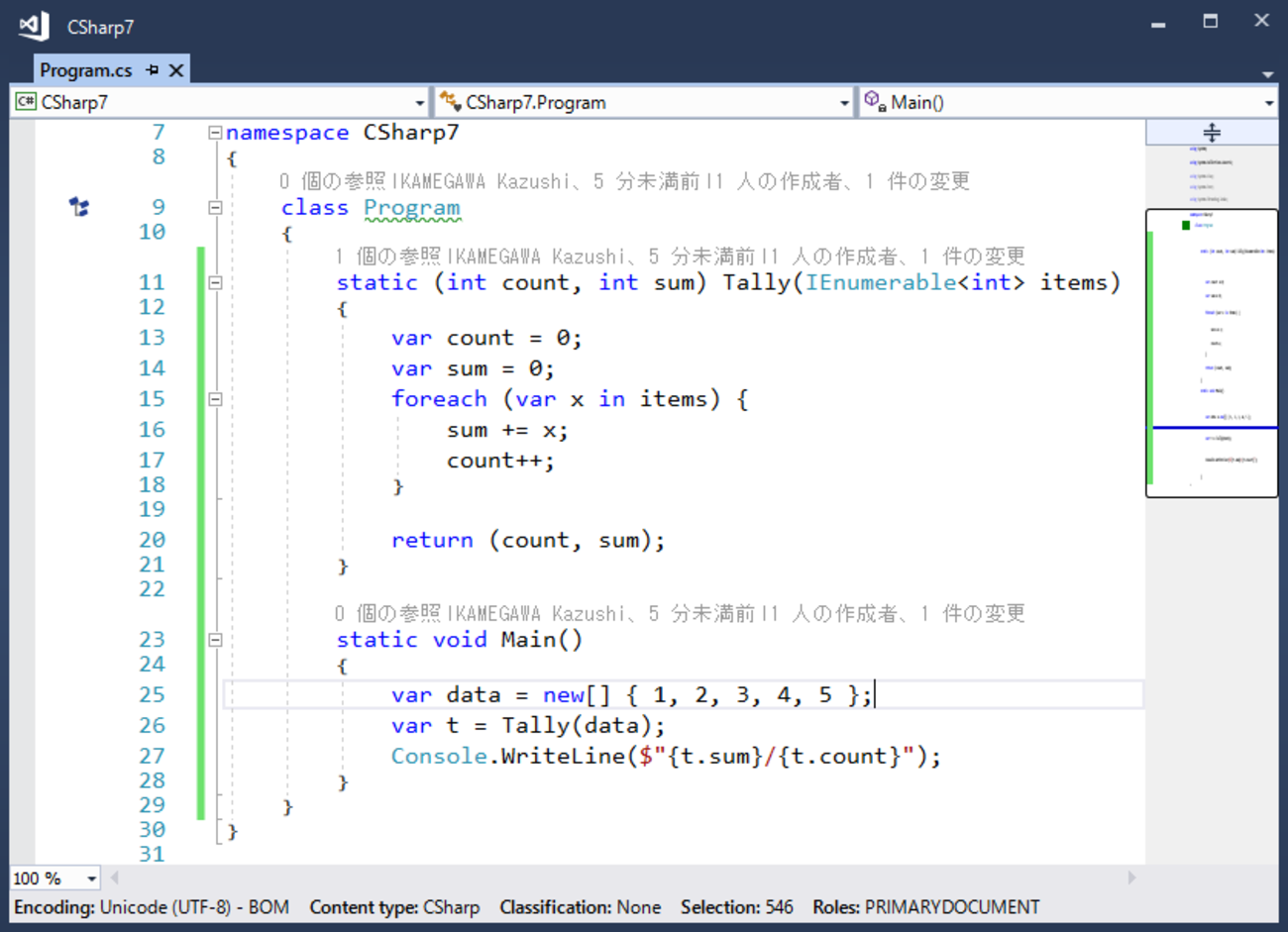Collapse the class Program outlining region
This screenshot has height=932, width=1288.
click(215, 208)
